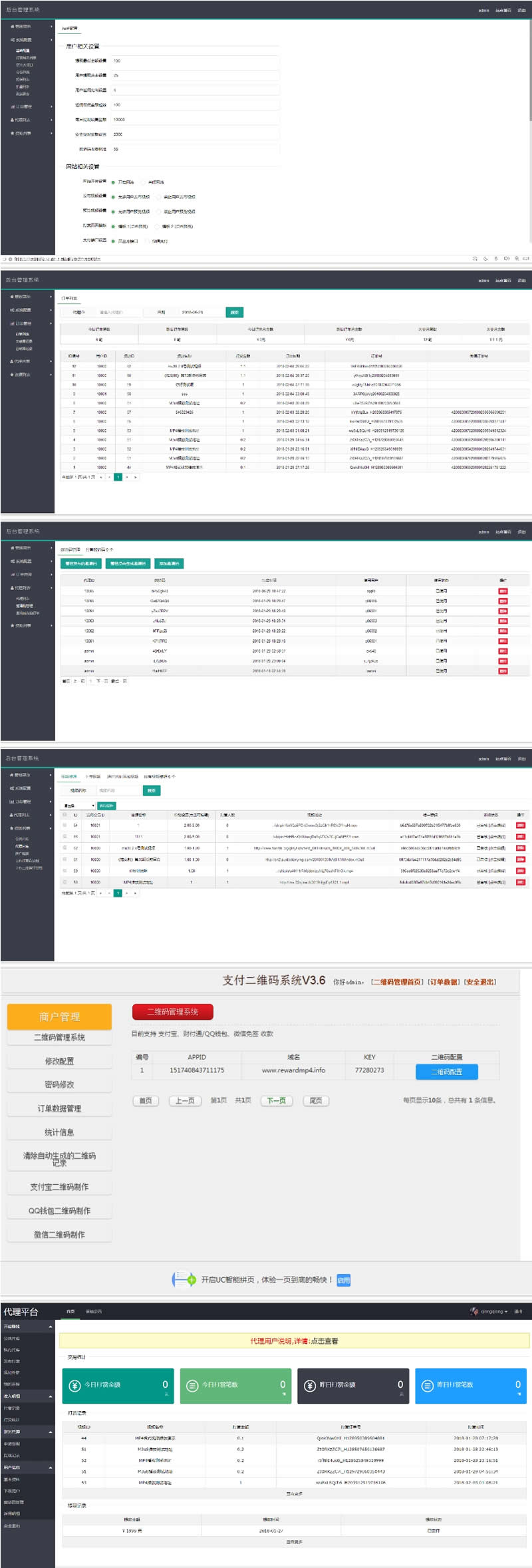This screenshot has width=532, height=1568.
Task: Switch to the 系统公告 tab
Action: click(94, 1311)
